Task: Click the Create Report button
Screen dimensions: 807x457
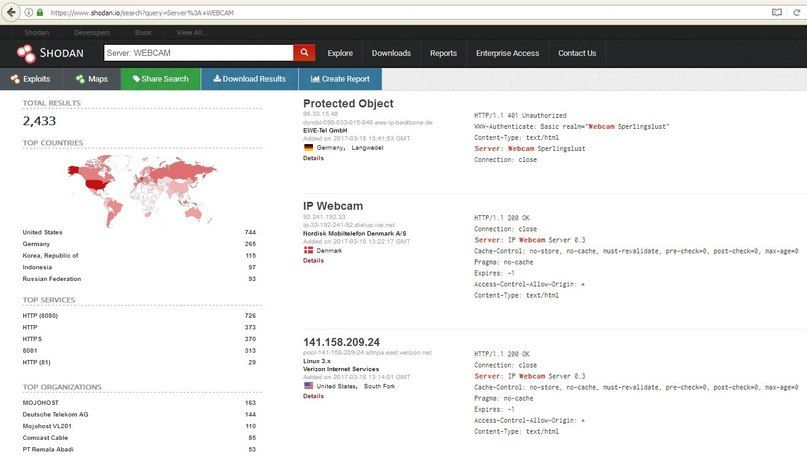Action: 340,79
